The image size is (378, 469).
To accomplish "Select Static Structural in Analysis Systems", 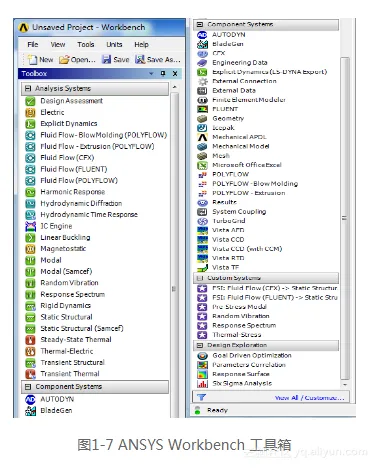I will (66, 317).
